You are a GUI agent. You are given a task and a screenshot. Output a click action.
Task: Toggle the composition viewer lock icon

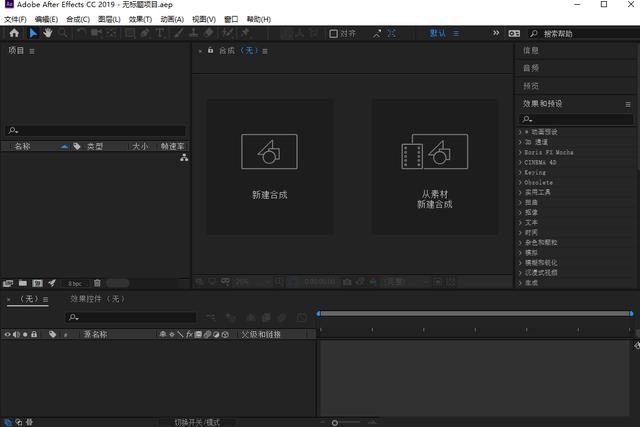(210, 51)
